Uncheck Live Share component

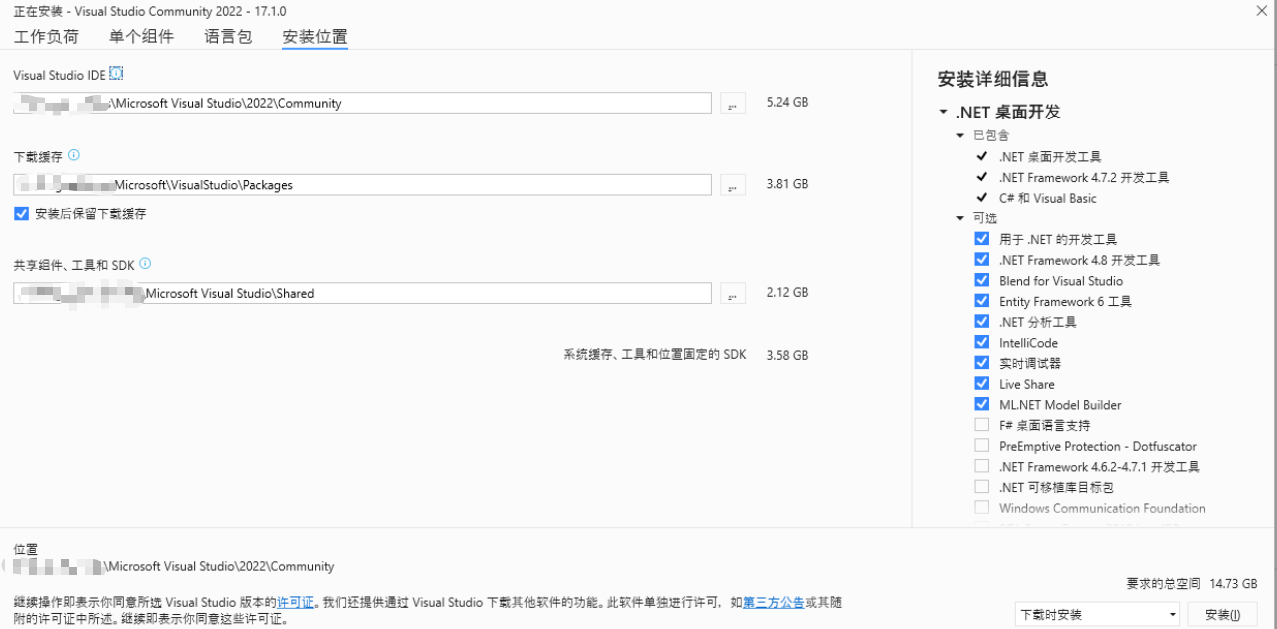tap(981, 384)
